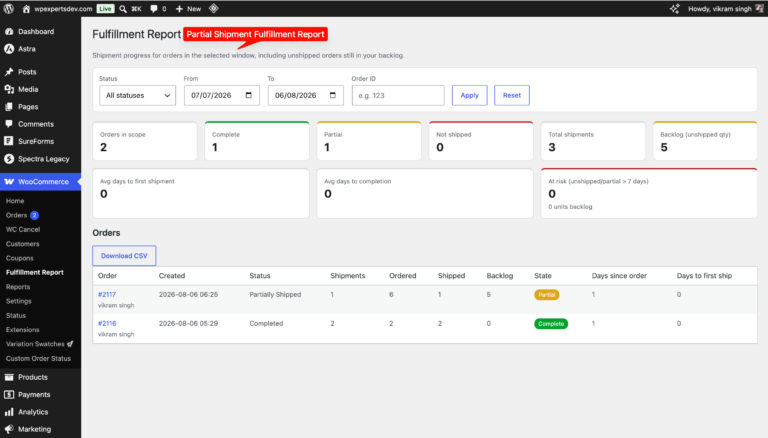
Task: Click the diamond-shaped icon in admin bar
Action: tap(214, 8)
